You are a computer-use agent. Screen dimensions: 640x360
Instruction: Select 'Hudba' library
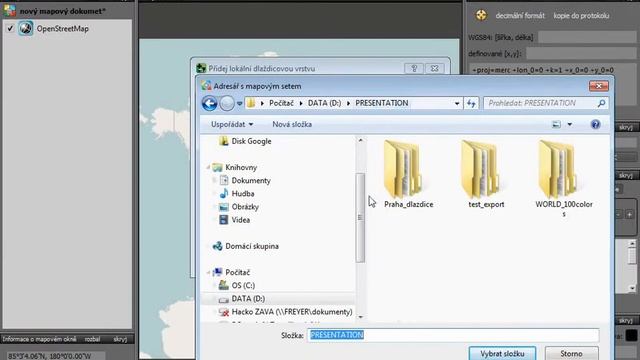tap(243, 193)
